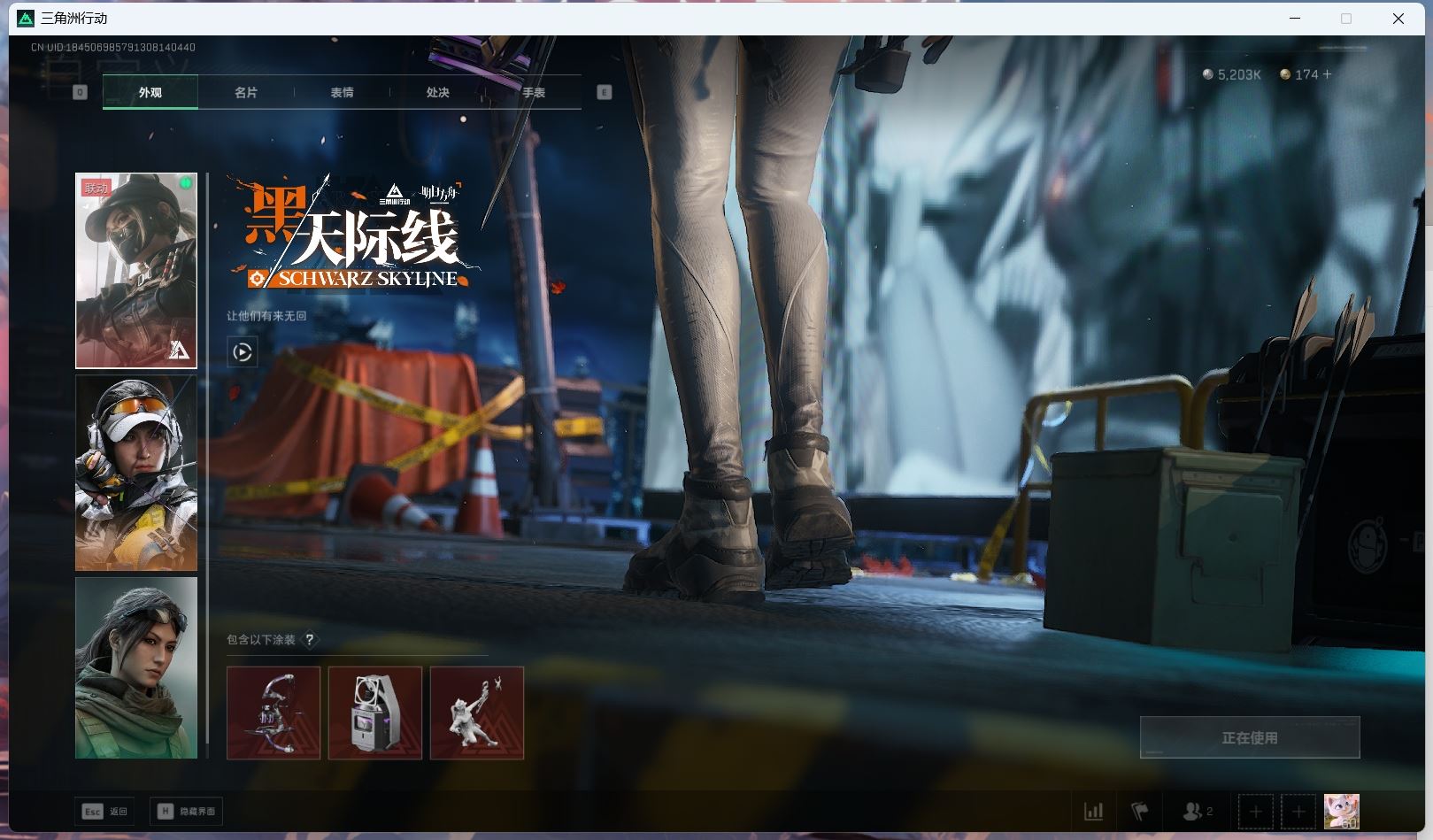Click the question mark help icon beside 包含以下涂装

pos(310,639)
